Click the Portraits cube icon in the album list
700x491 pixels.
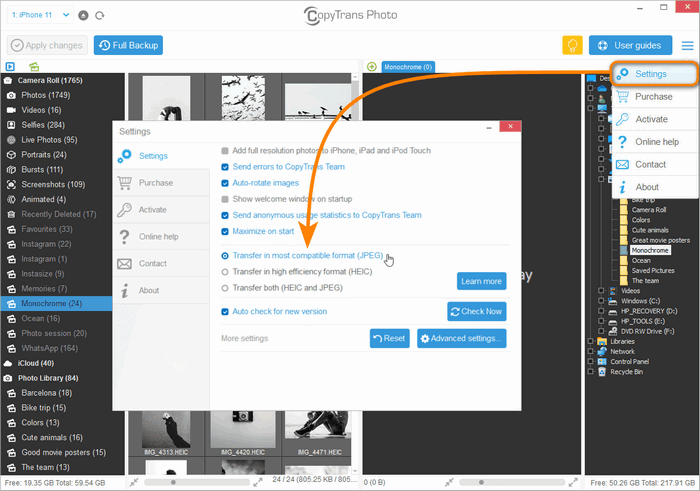[11, 155]
